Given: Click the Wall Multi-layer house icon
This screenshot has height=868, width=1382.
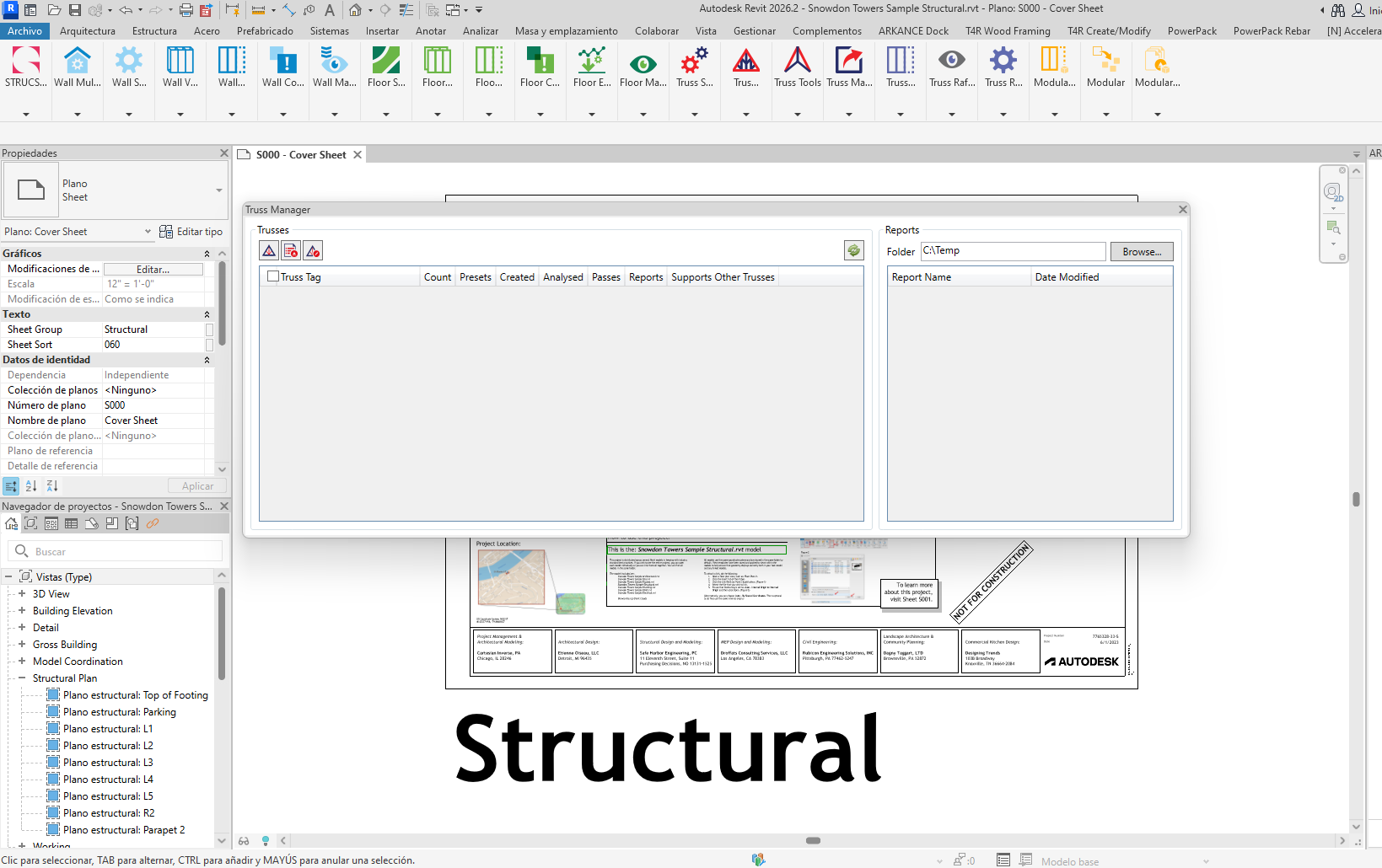Looking at the screenshot, I should point(77,67).
